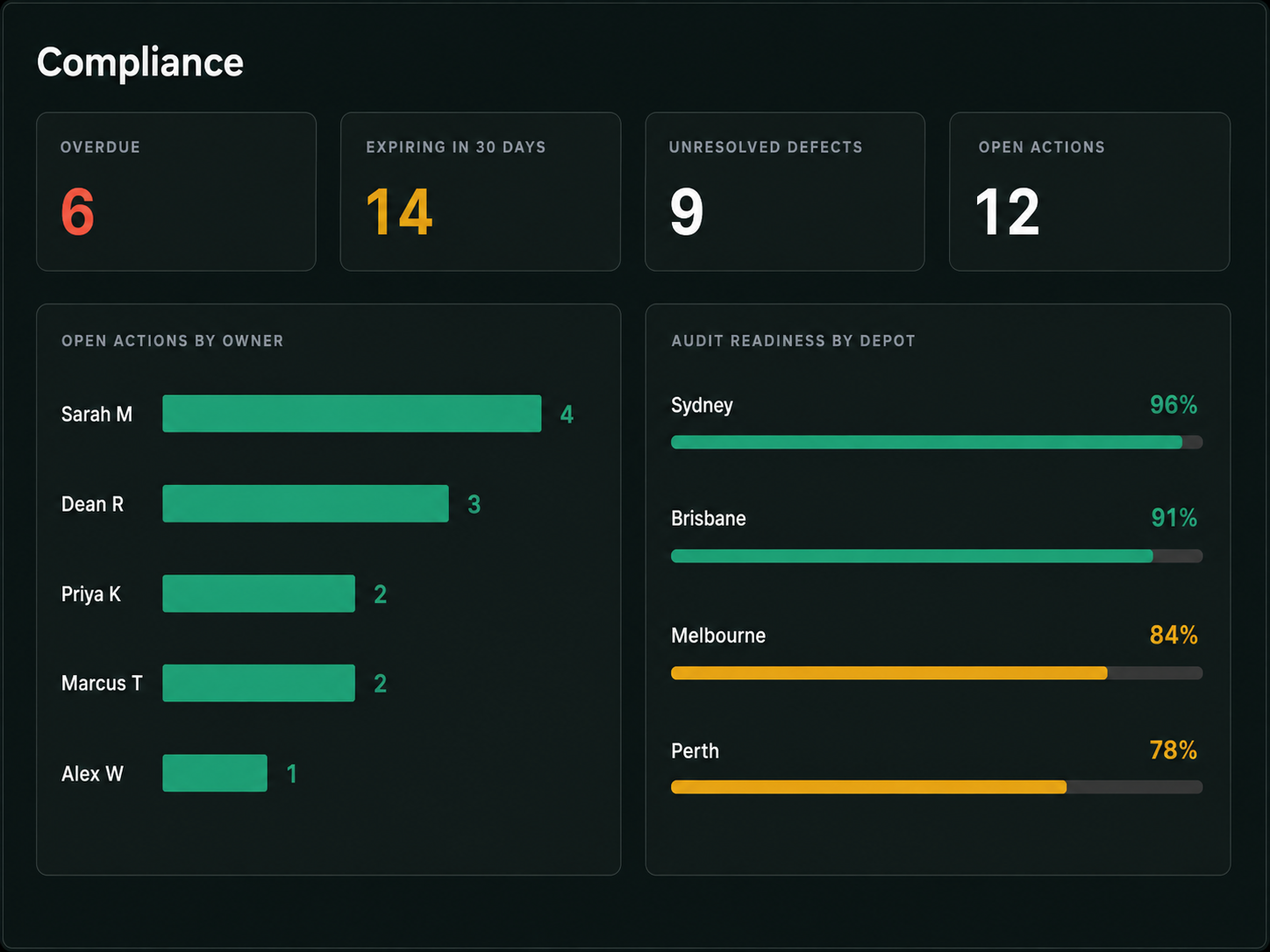1270x952 pixels.
Task: Click the Sarah M owner label
Action: pyautogui.click(x=96, y=414)
